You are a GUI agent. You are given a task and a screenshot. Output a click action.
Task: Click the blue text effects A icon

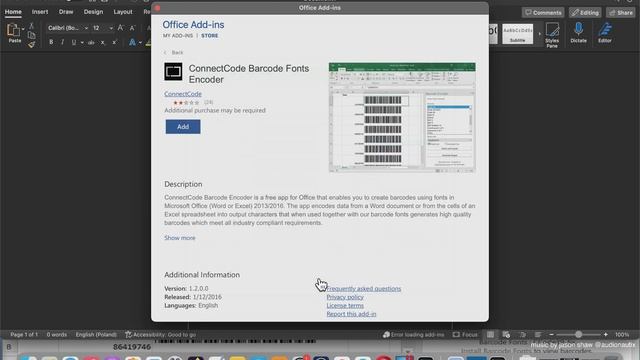coord(132,42)
